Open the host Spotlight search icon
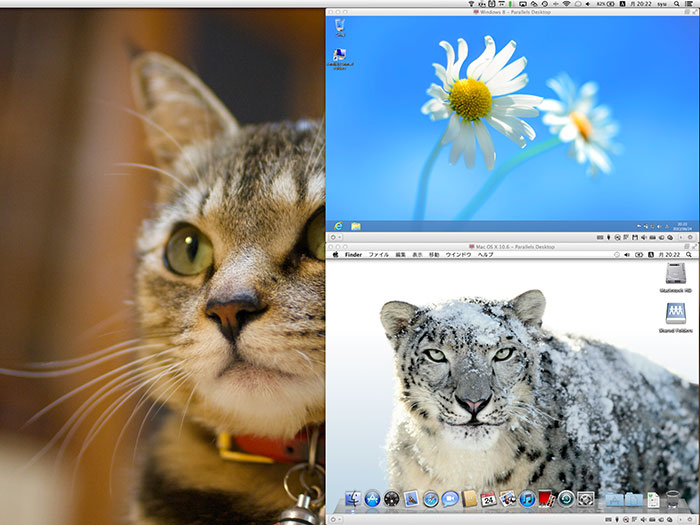This screenshot has height=525, width=700. [x=676, y=4]
